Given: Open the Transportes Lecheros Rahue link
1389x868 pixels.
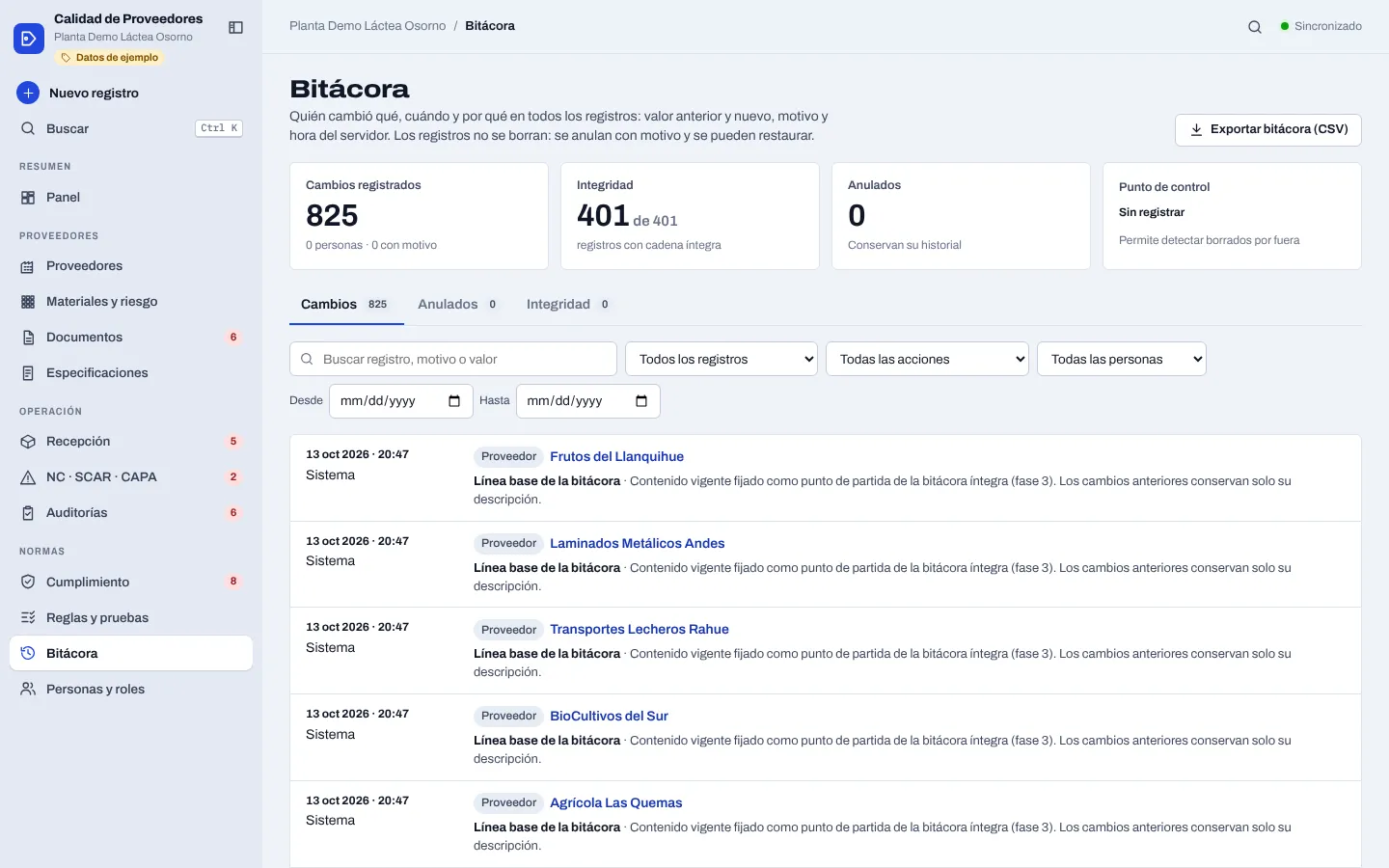Looking at the screenshot, I should [640, 630].
